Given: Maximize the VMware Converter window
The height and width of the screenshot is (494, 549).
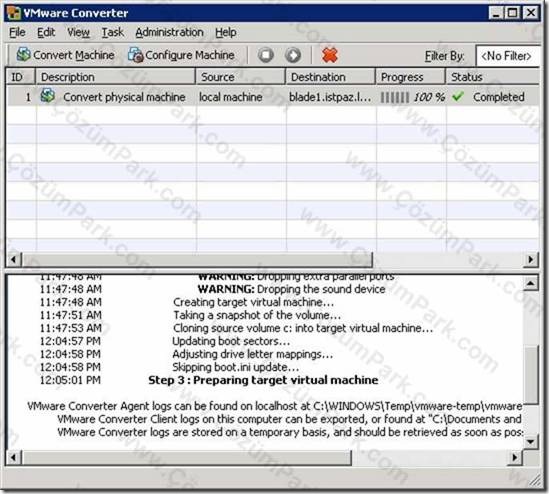Looking at the screenshot, I should (x=512, y=13).
